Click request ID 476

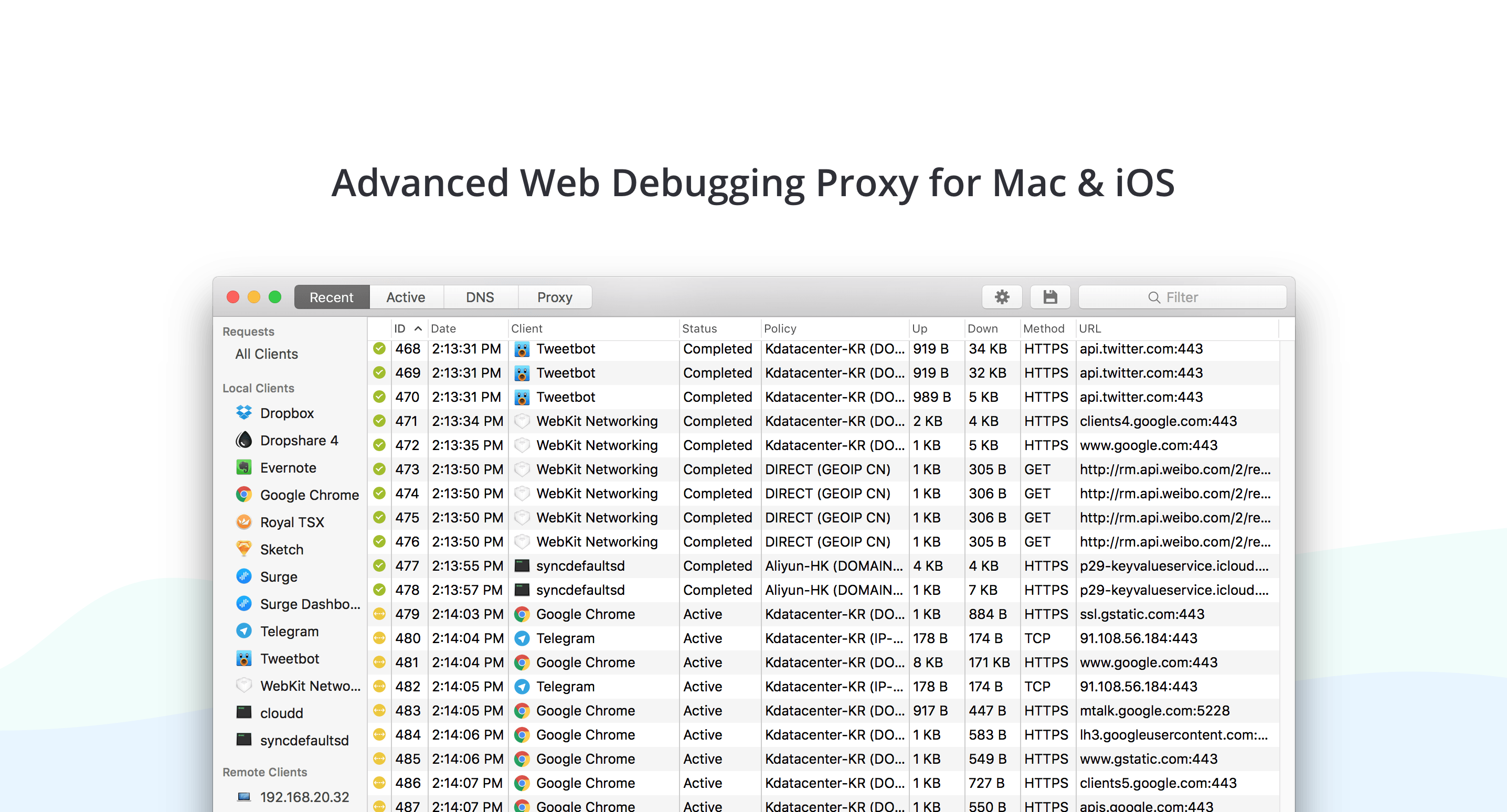tap(407, 542)
